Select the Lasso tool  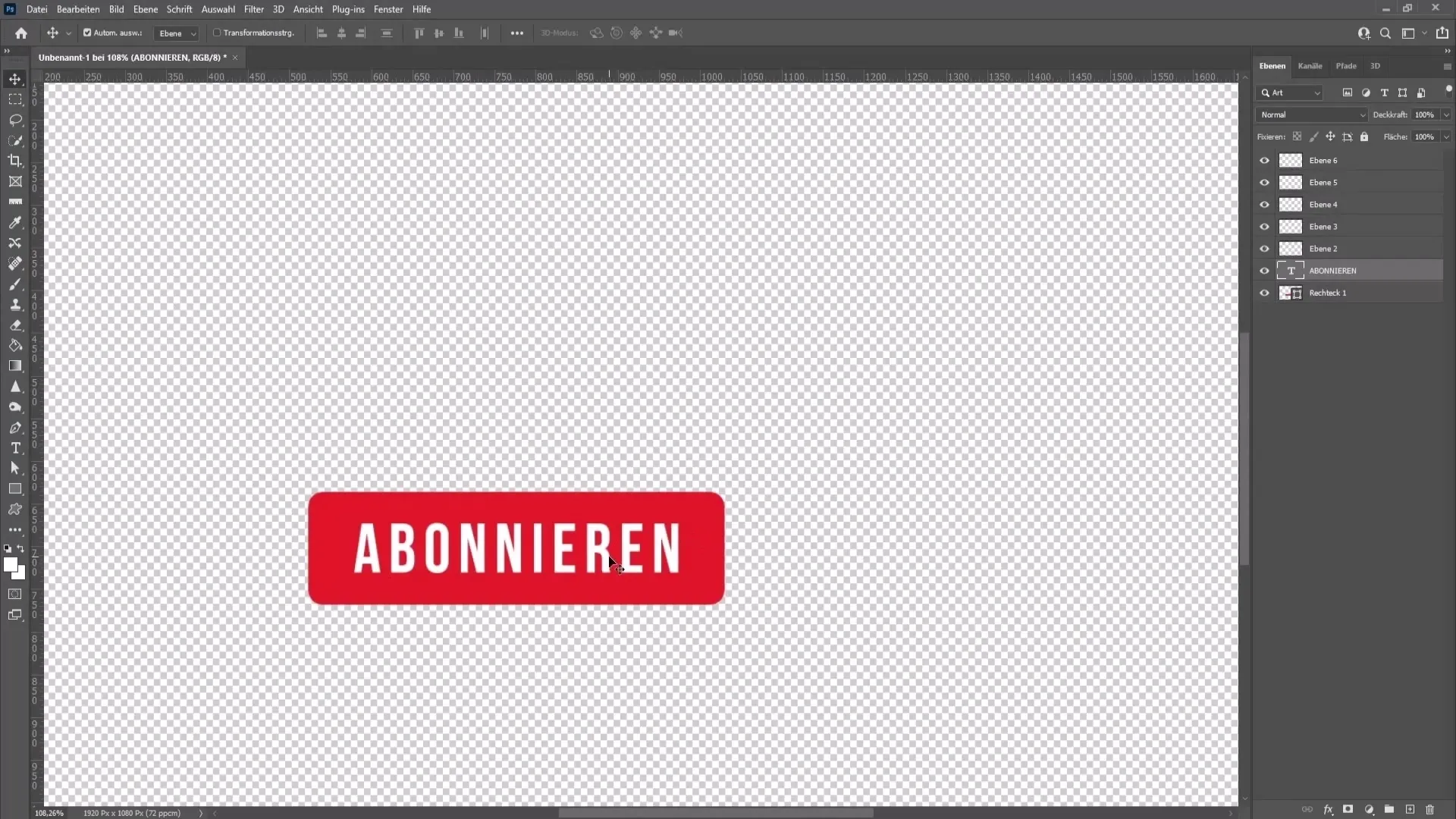coord(15,119)
